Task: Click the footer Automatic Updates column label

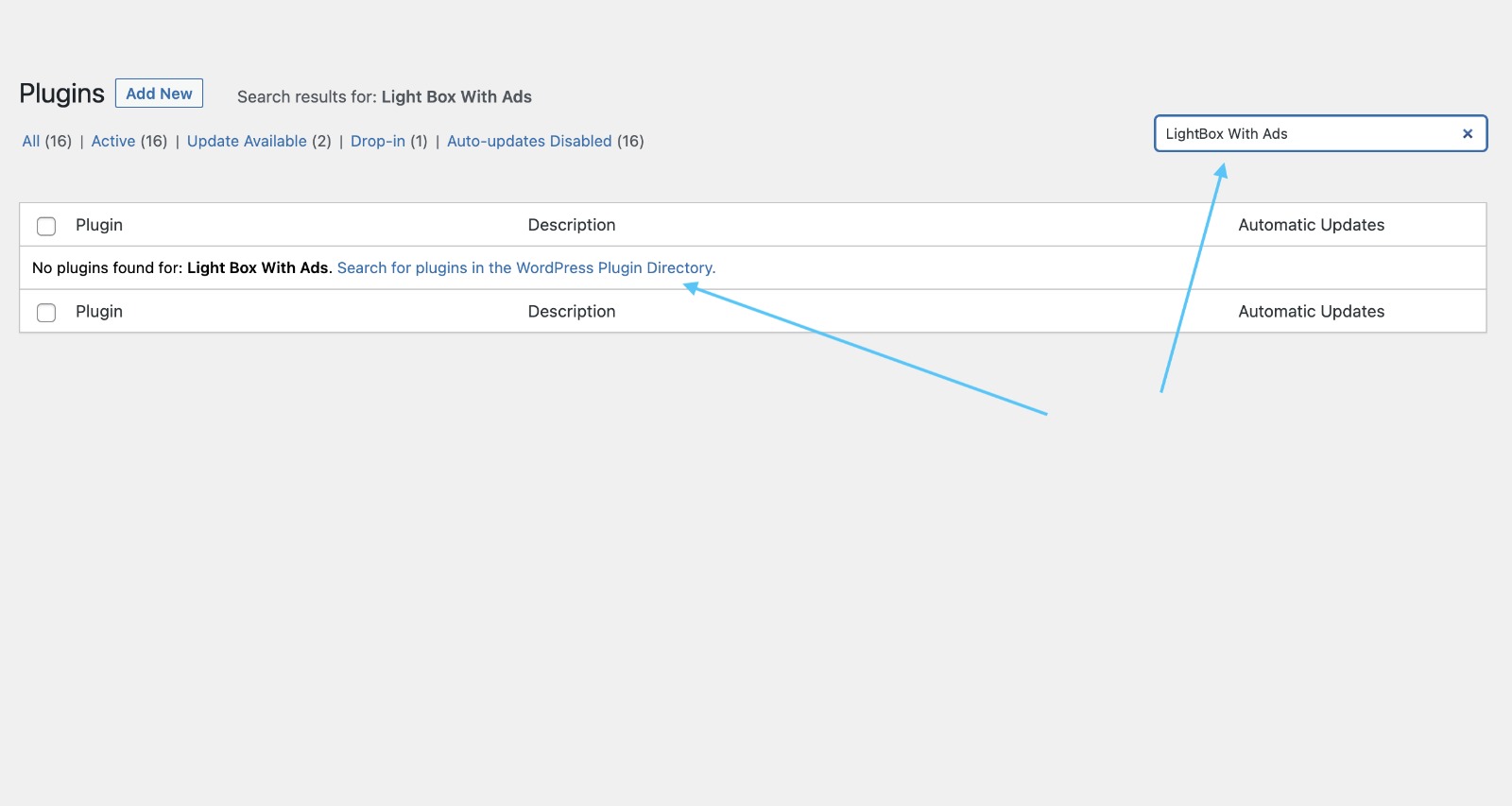Action: 1312,312
